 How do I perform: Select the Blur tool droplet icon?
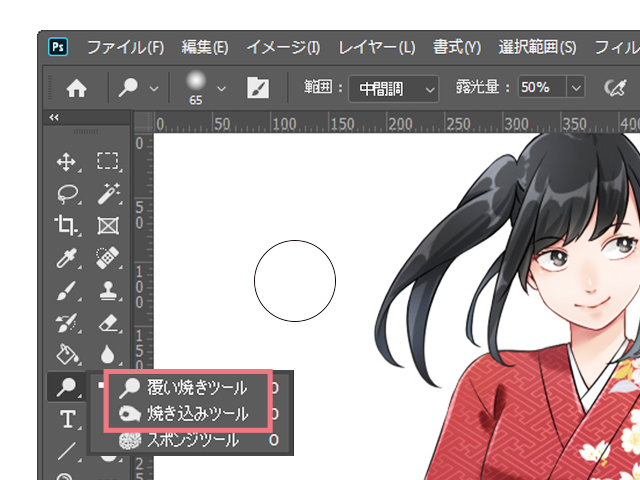click(107, 355)
